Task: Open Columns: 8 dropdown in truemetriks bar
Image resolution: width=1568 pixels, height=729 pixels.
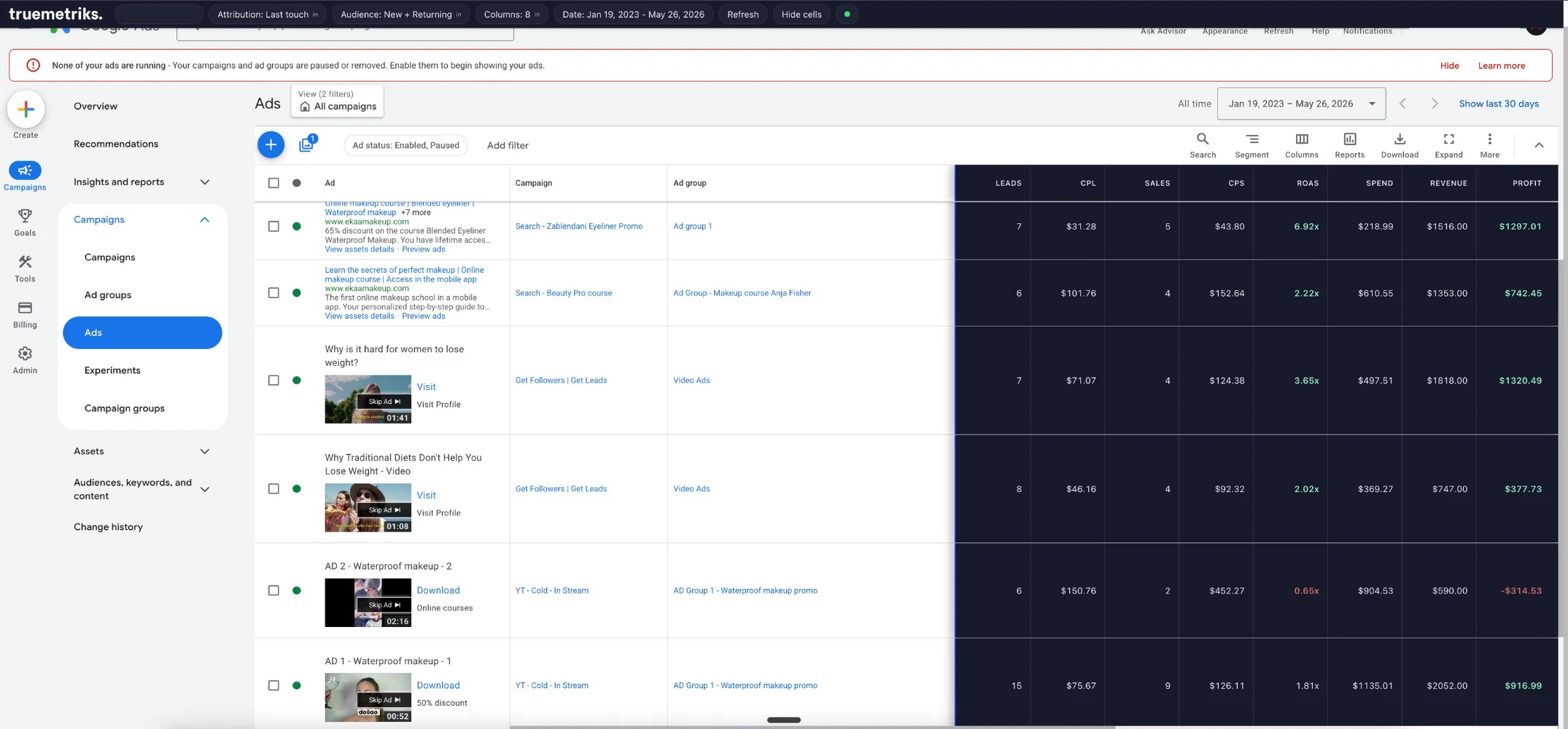Action: [511, 14]
